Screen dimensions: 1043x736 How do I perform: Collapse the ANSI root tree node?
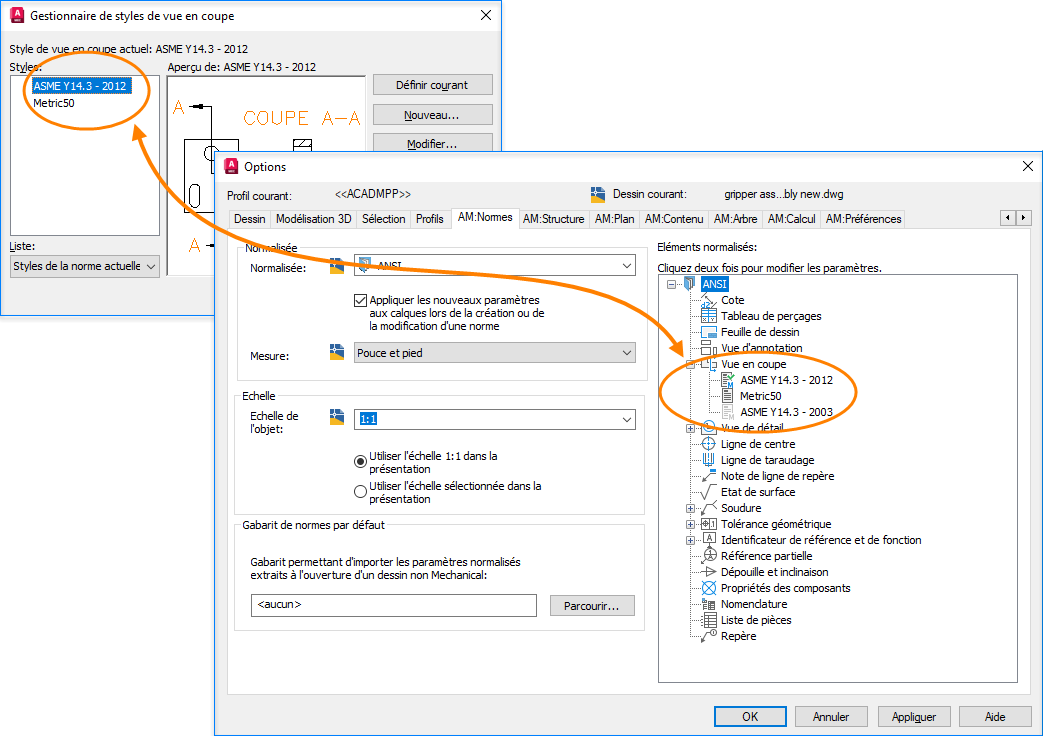[671, 284]
